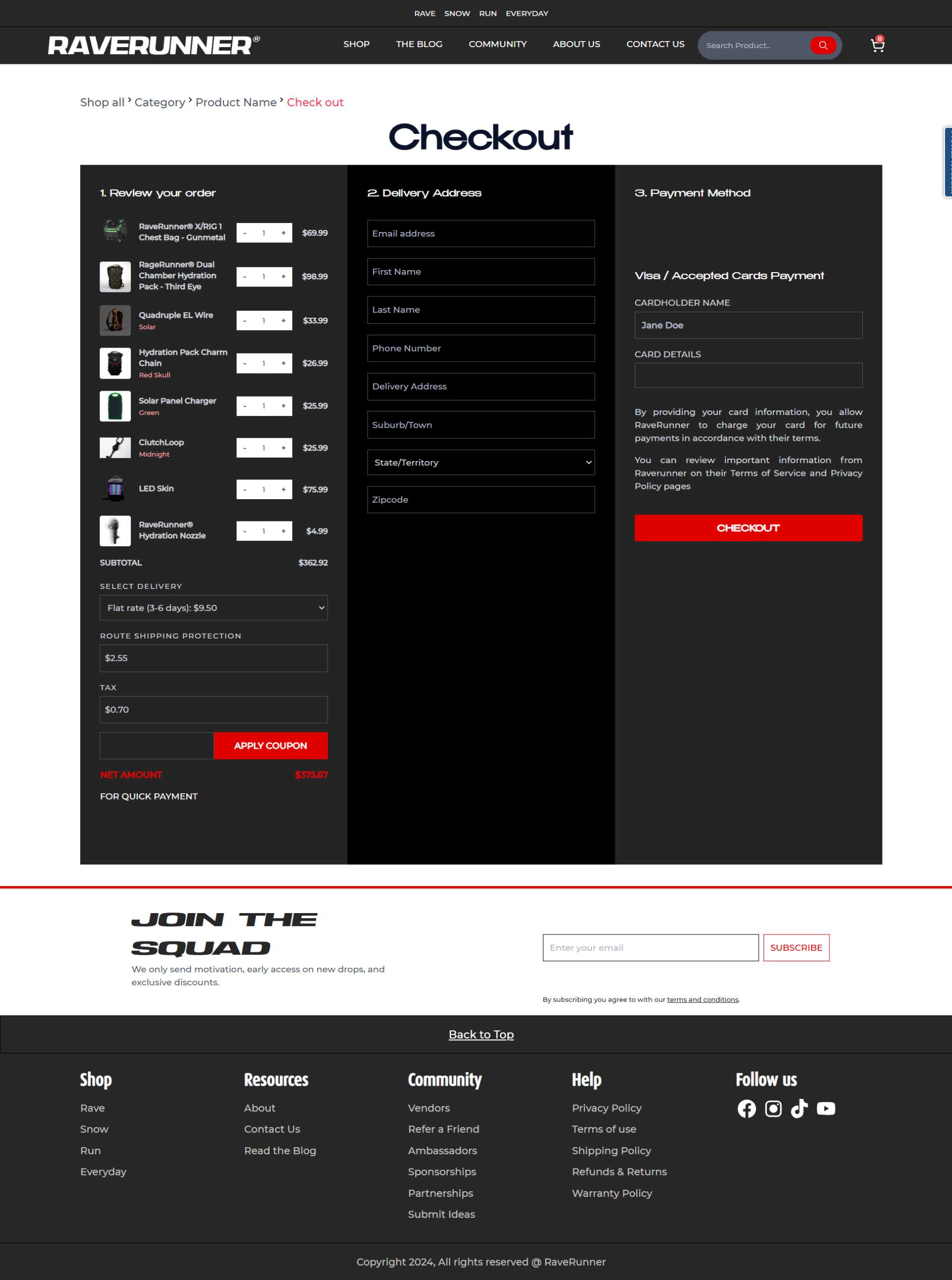Image resolution: width=952 pixels, height=1280 pixels.
Task: Open the Facebook social icon
Action: pyautogui.click(x=746, y=1108)
